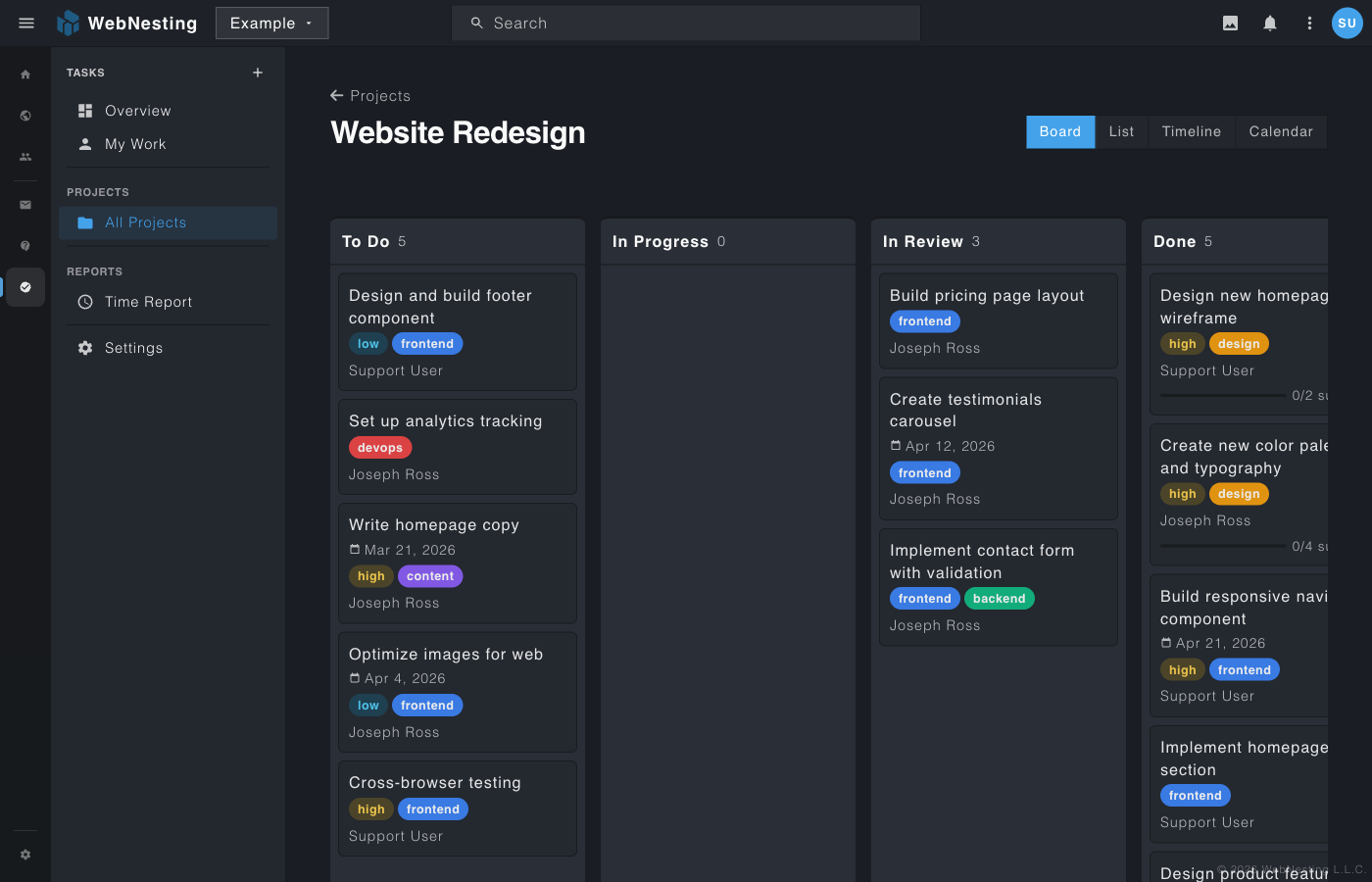Image resolution: width=1372 pixels, height=882 pixels.
Task: Open the globe navigation icon in the sidebar
Action: pyautogui.click(x=25, y=115)
